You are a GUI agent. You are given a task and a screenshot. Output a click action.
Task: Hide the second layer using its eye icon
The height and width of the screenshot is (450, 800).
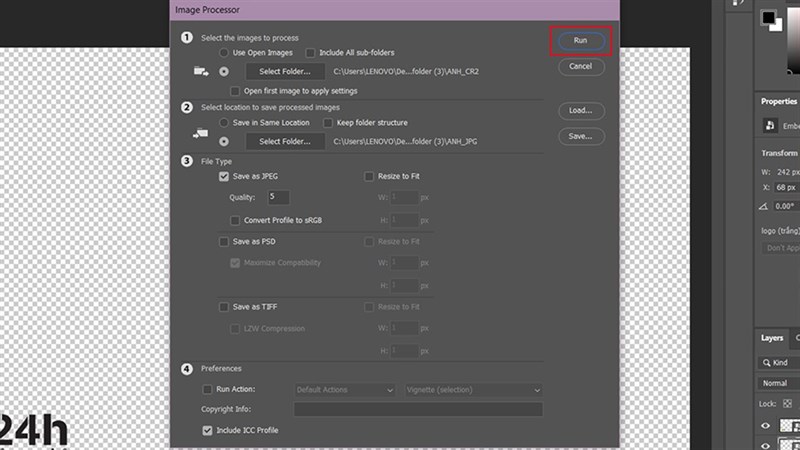765,445
